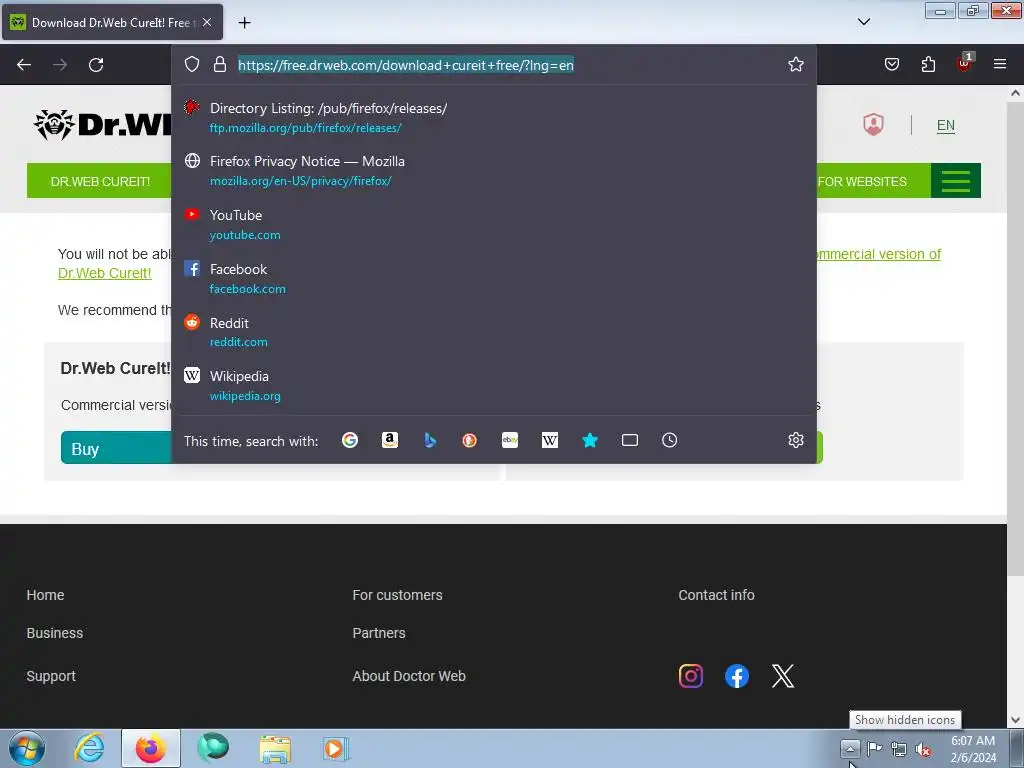Open the file explorer folder on taskbar
Screen dimensions: 1024x768
[275, 748]
